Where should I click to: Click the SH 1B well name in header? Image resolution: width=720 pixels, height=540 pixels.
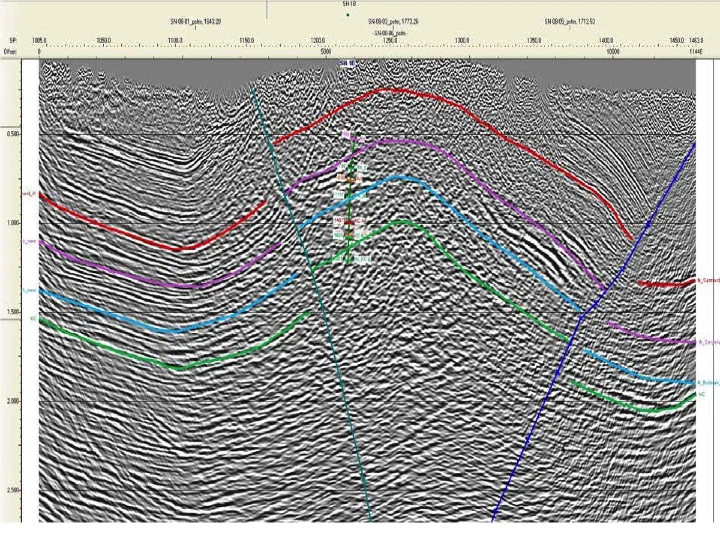(x=348, y=4)
